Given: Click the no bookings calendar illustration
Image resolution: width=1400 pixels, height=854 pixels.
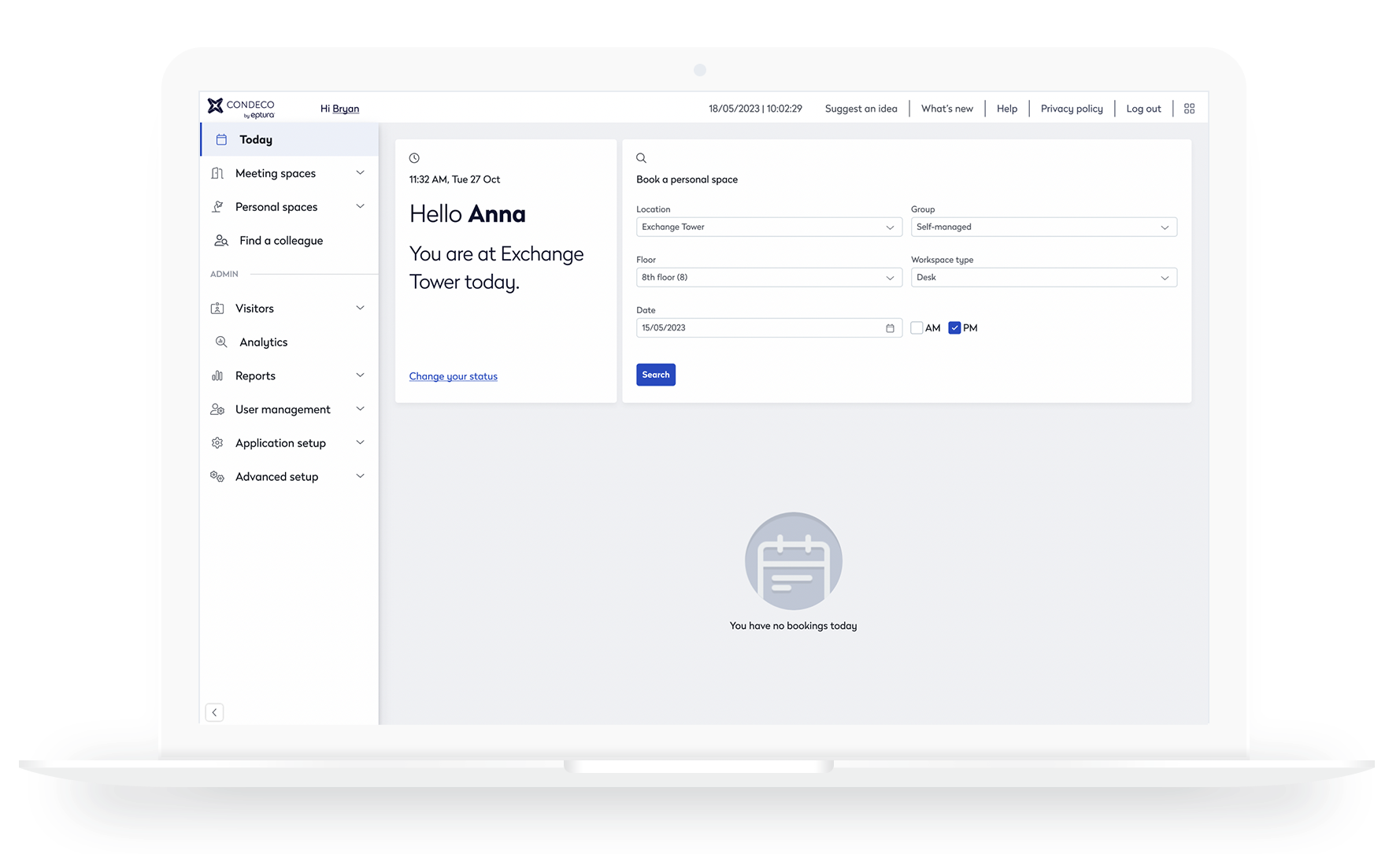Looking at the screenshot, I should (794, 561).
